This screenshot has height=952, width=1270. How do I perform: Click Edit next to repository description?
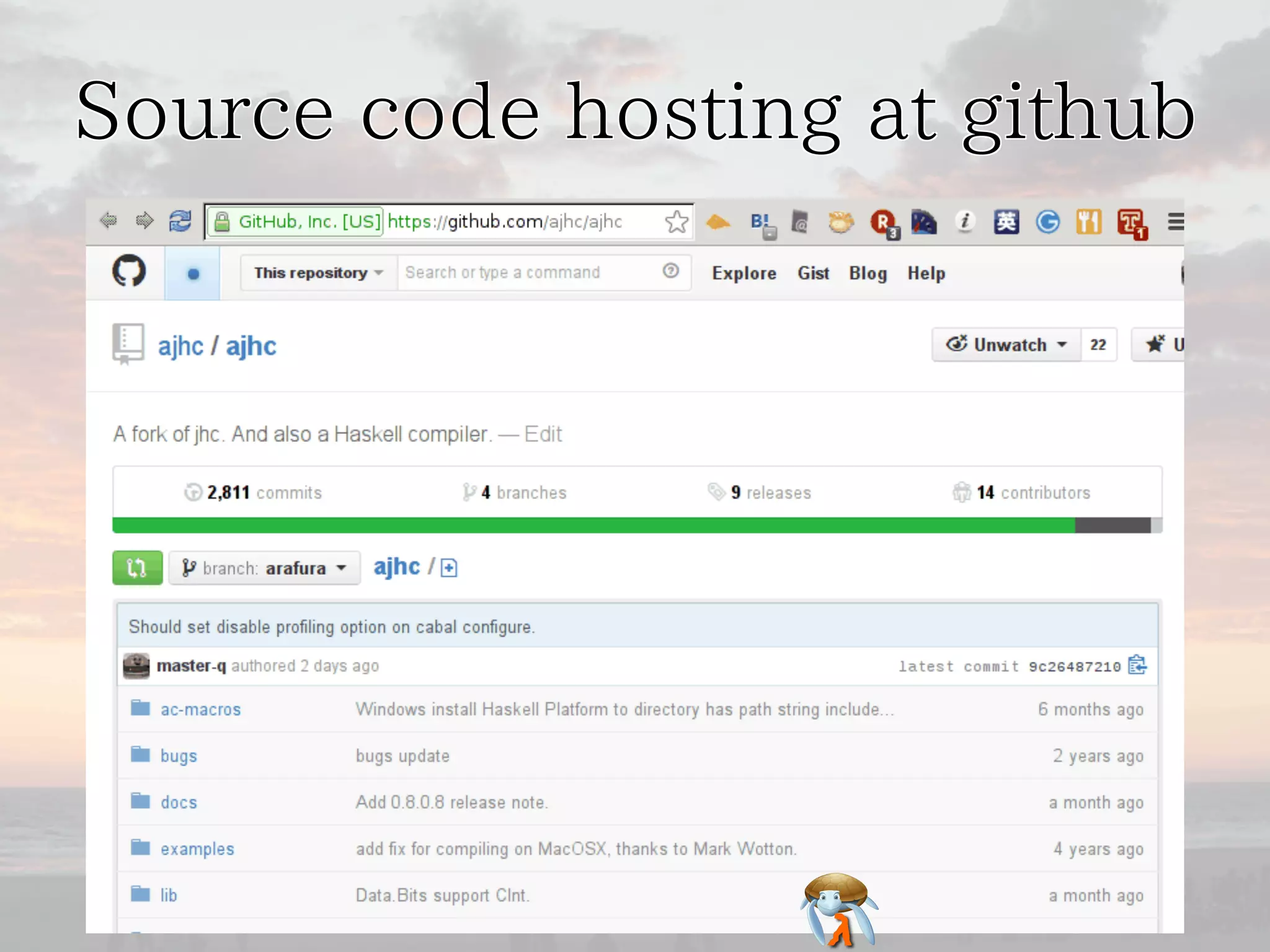click(x=543, y=434)
